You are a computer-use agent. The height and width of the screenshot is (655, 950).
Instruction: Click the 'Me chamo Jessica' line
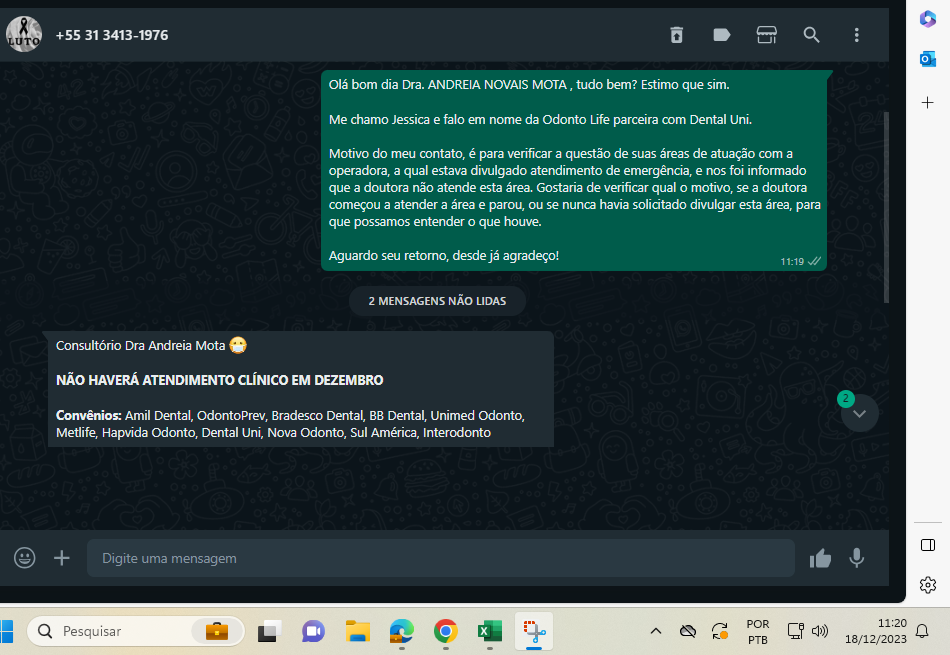click(x=540, y=119)
